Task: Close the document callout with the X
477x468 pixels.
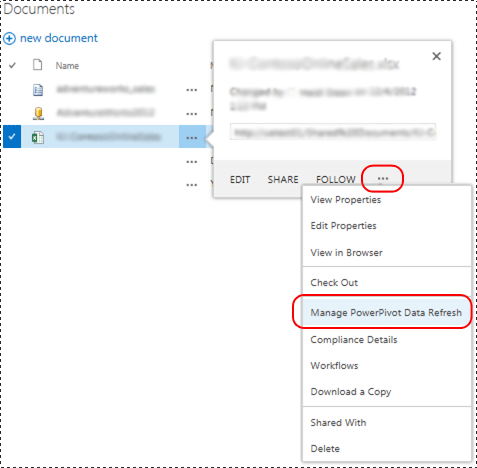Action: tap(436, 56)
